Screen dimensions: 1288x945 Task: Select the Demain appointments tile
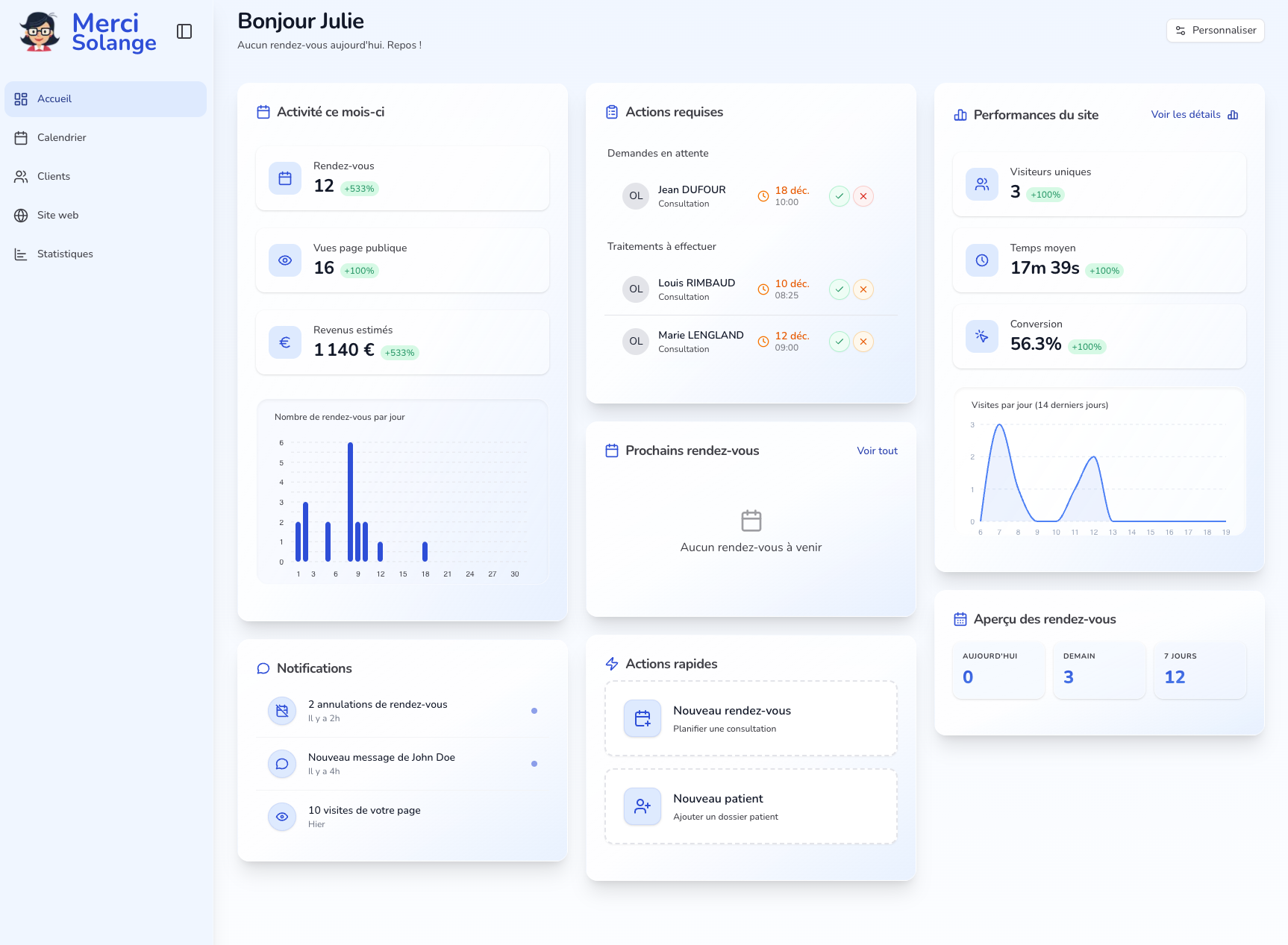pos(1098,670)
